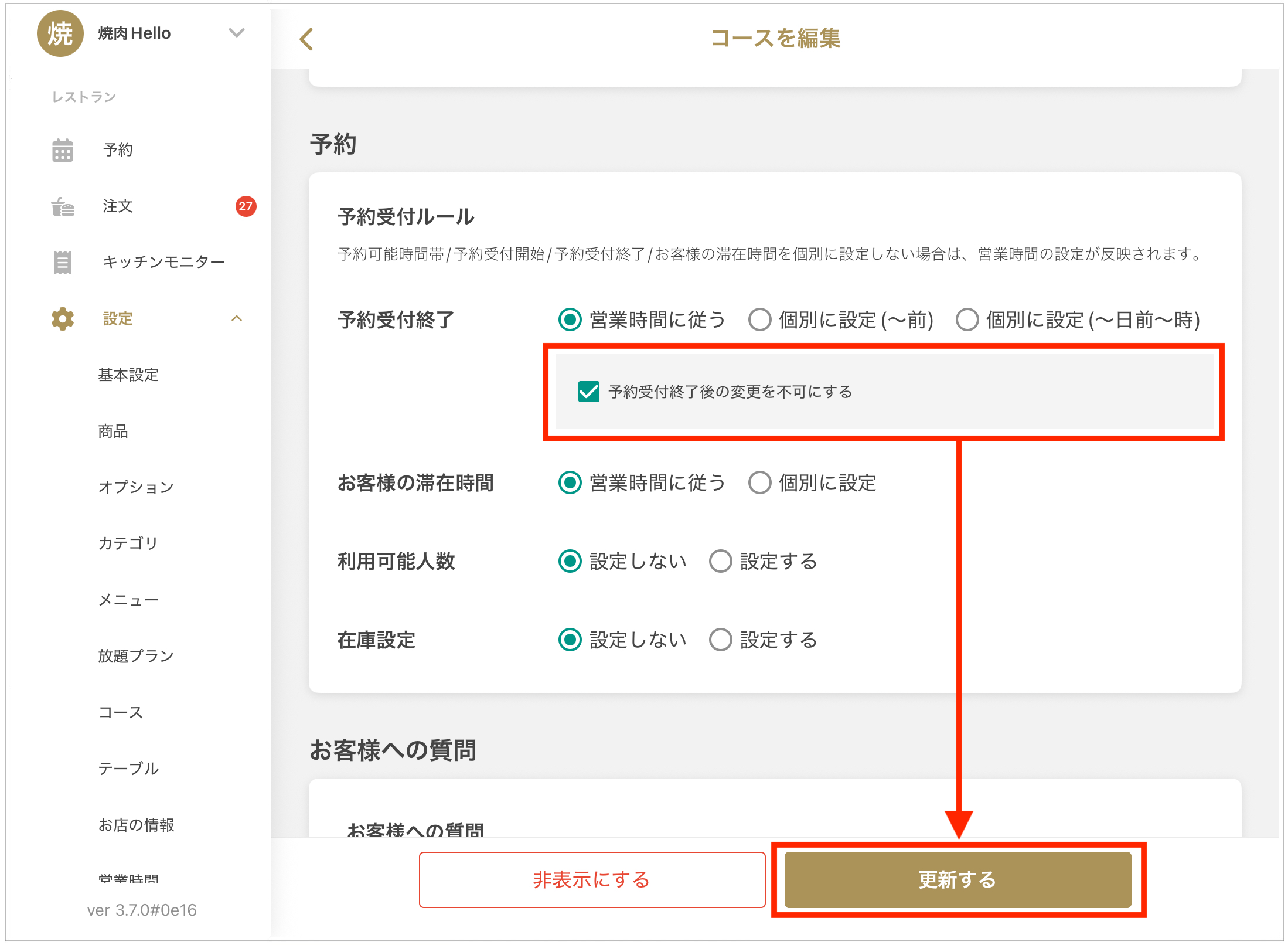Go to 基本設定 in sidebar
The image size is (1288, 945).
128,375
